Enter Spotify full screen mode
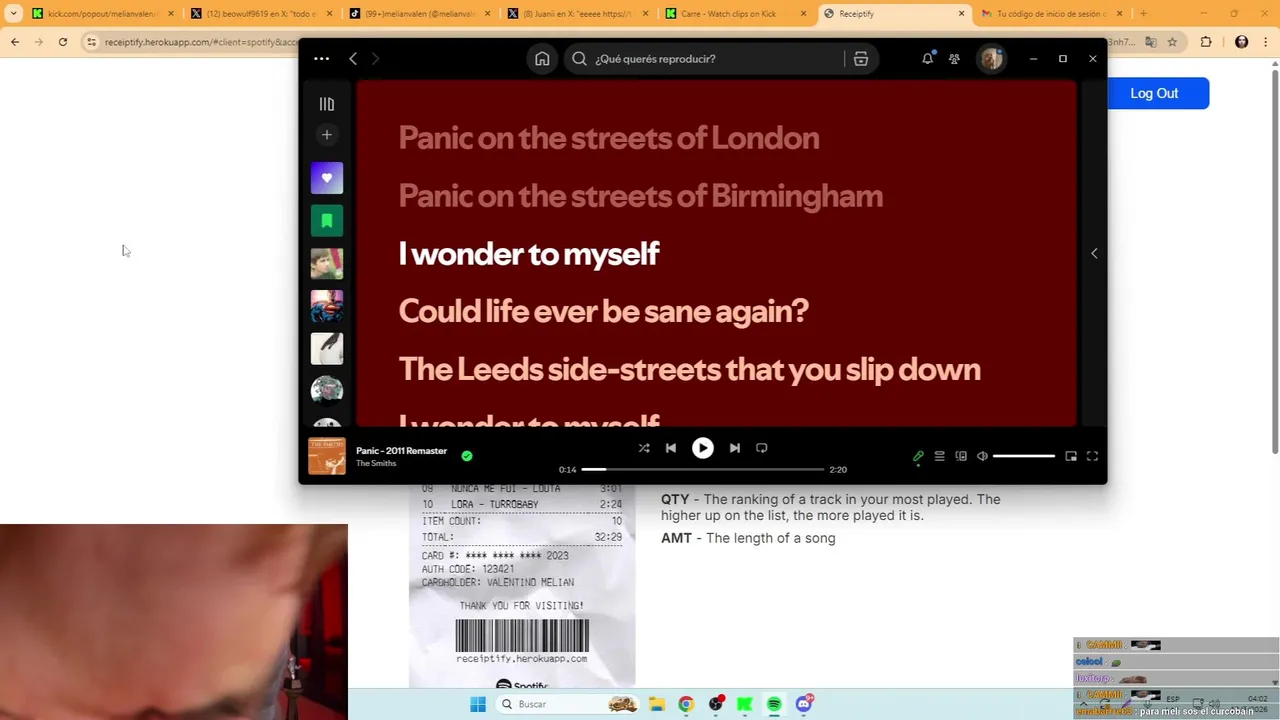The height and width of the screenshot is (720, 1280). point(1092,457)
